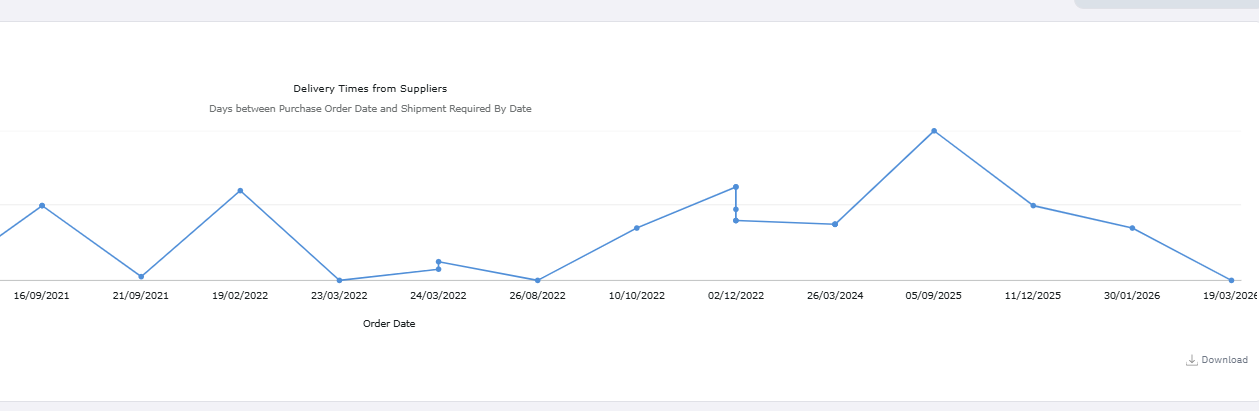Click the Order Date axis title
The height and width of the screenshot is (411, 1259).
389,324
